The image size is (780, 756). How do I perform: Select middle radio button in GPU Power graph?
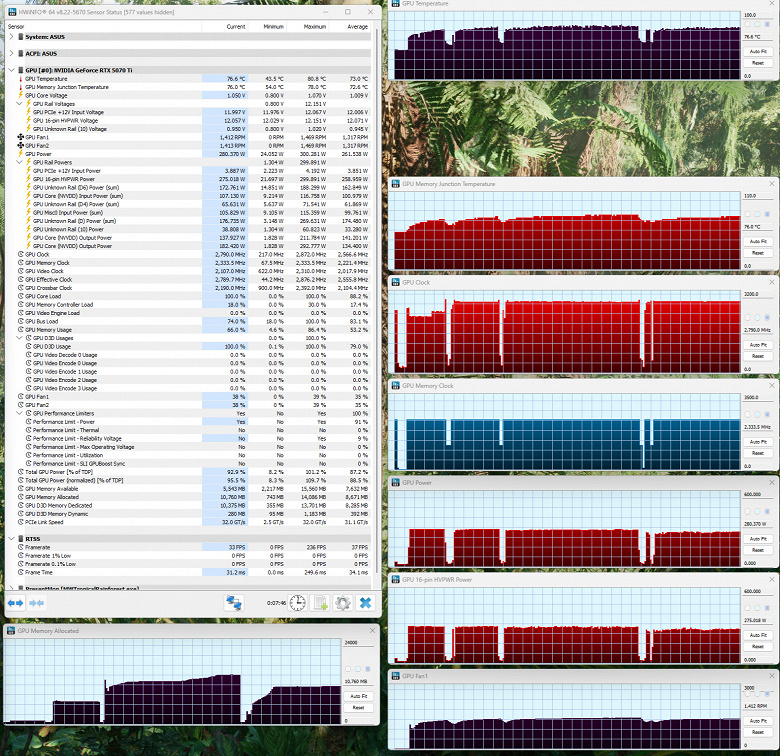click(757, 511)
